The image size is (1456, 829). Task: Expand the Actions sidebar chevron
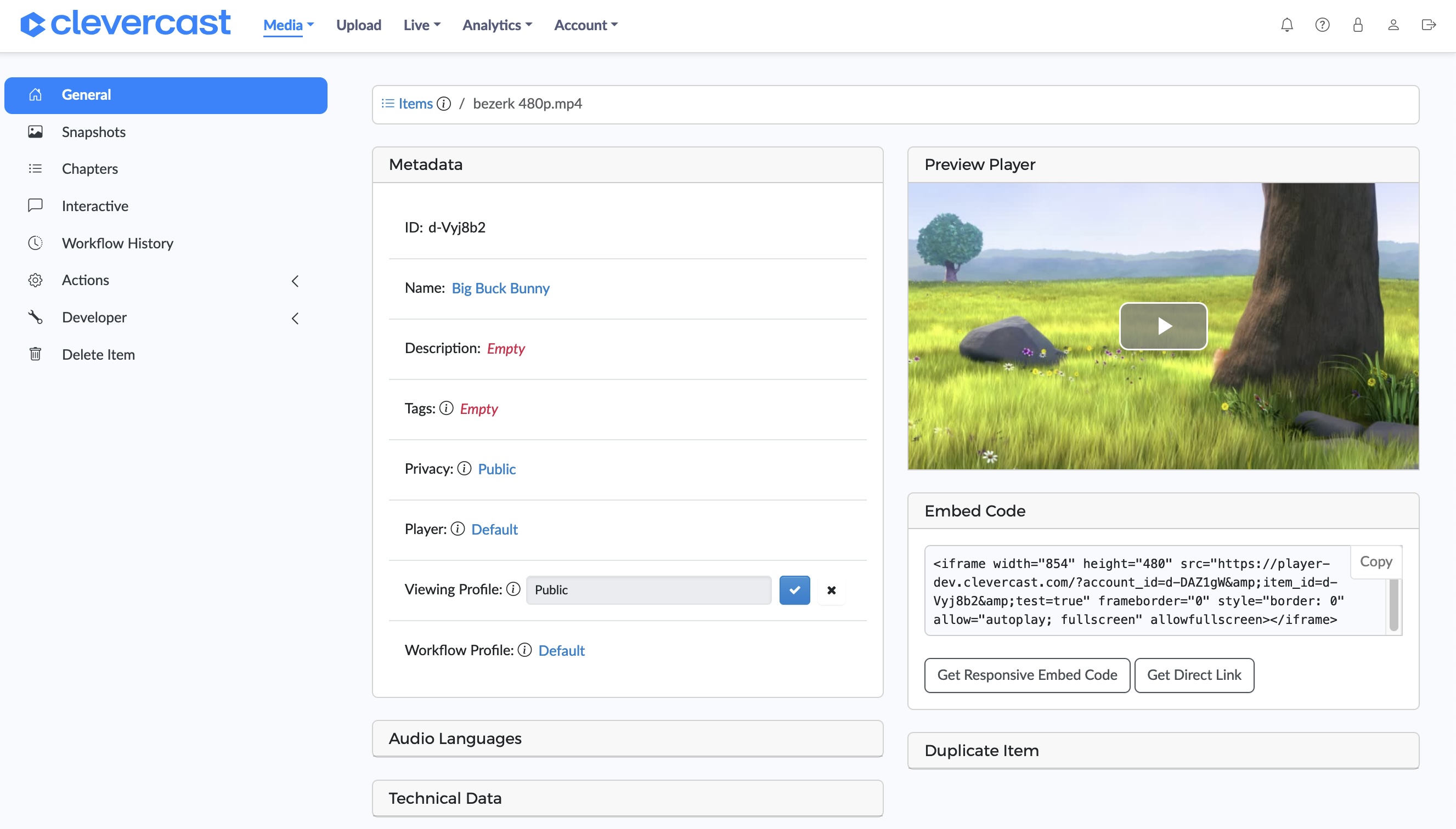[295, 281]
